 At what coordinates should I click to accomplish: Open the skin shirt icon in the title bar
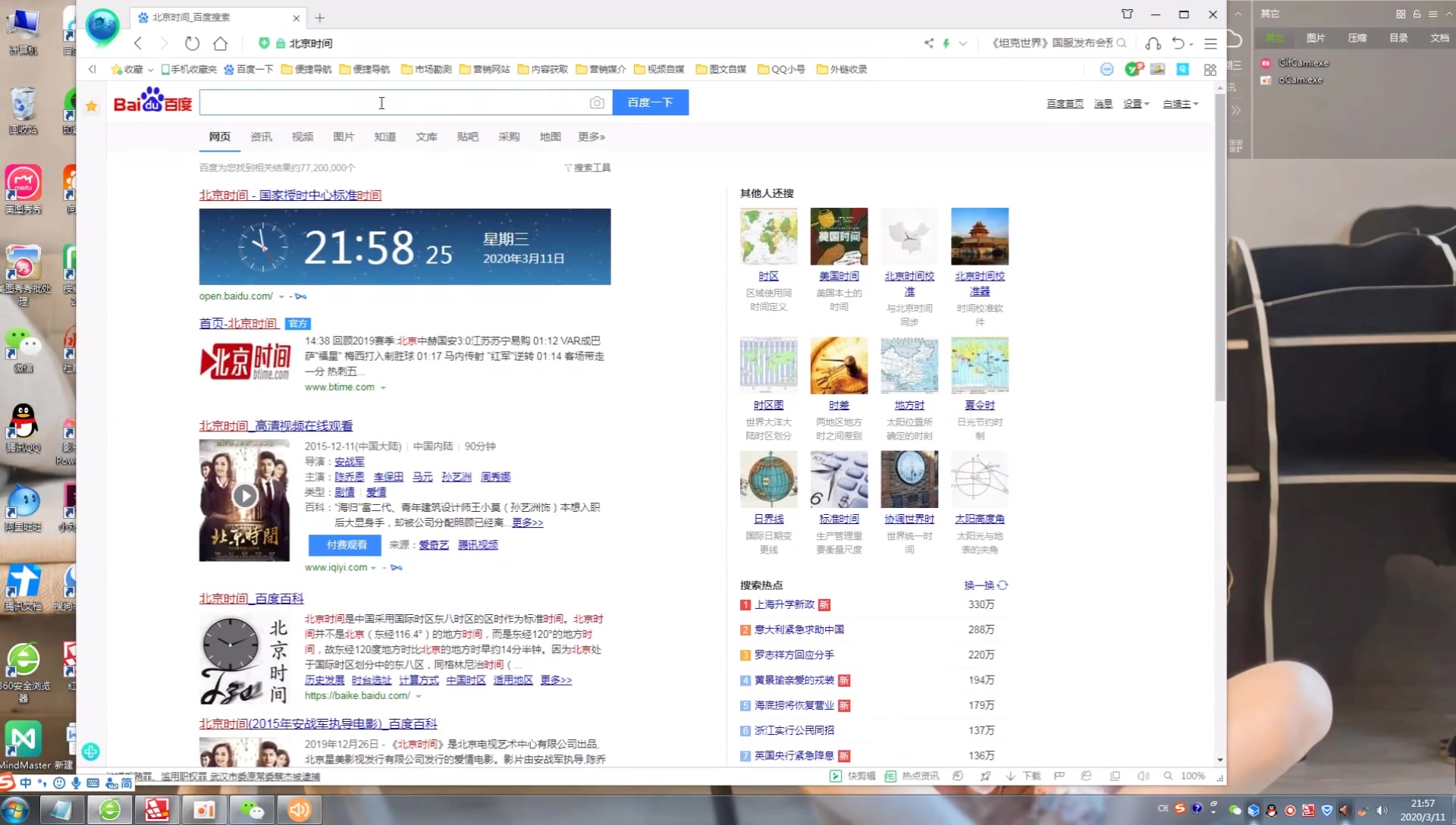[1128, 14]
